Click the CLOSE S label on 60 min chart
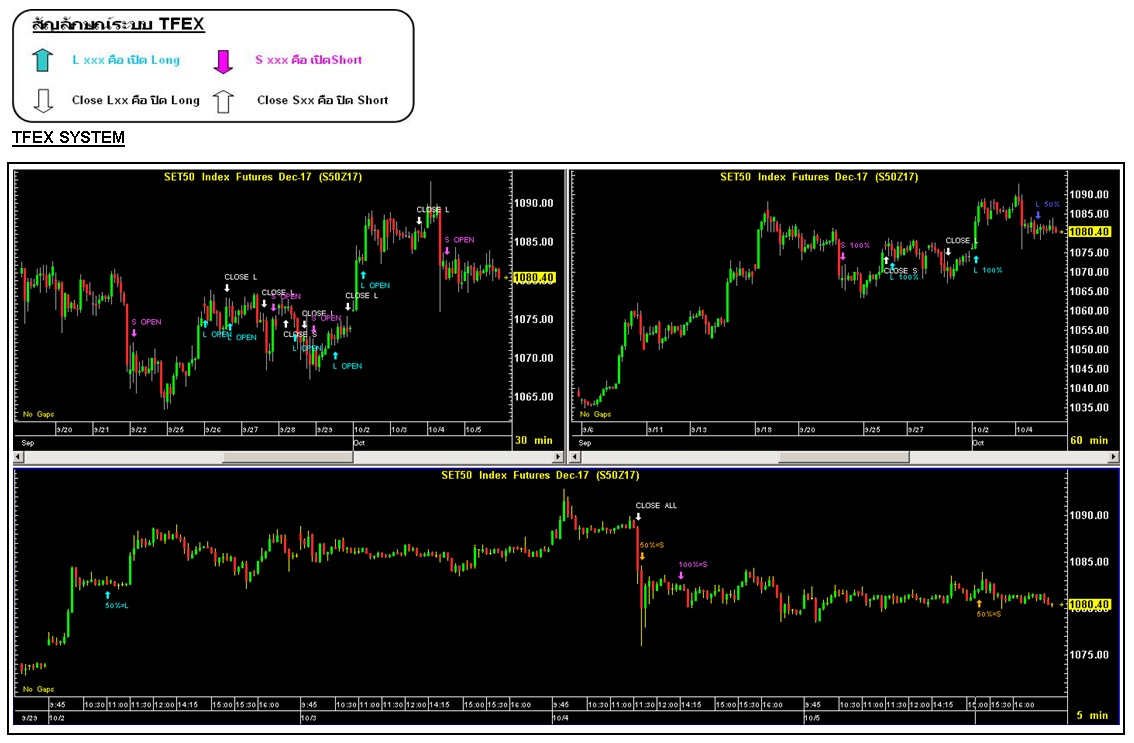 900,271
